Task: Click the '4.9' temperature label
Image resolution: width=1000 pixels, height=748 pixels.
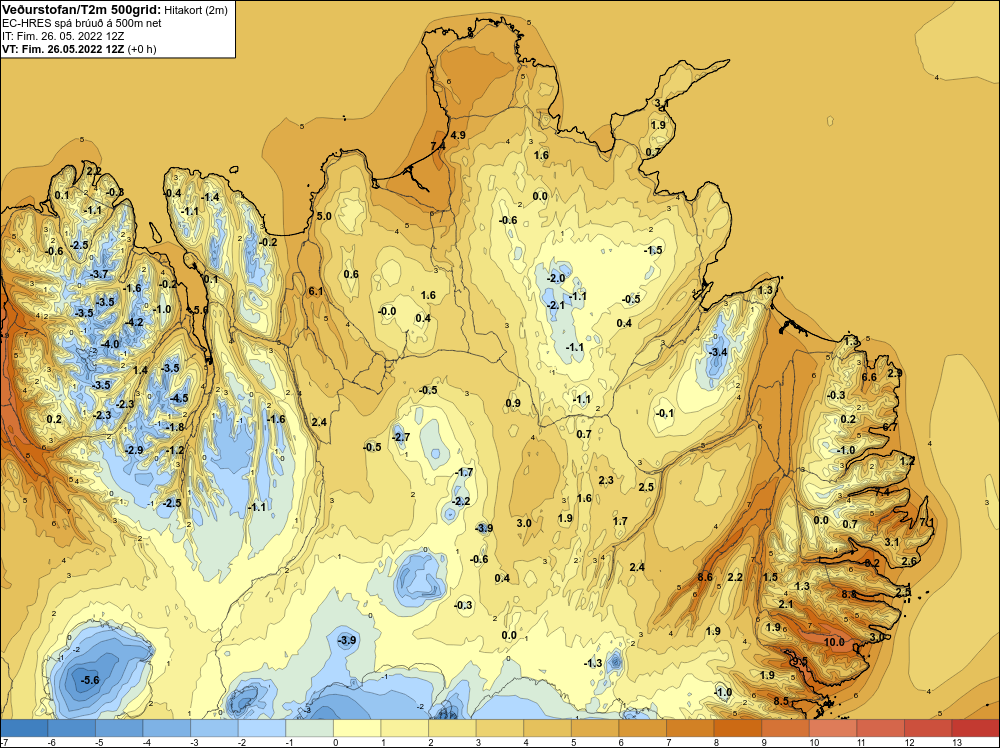Action: coord(458,135)
